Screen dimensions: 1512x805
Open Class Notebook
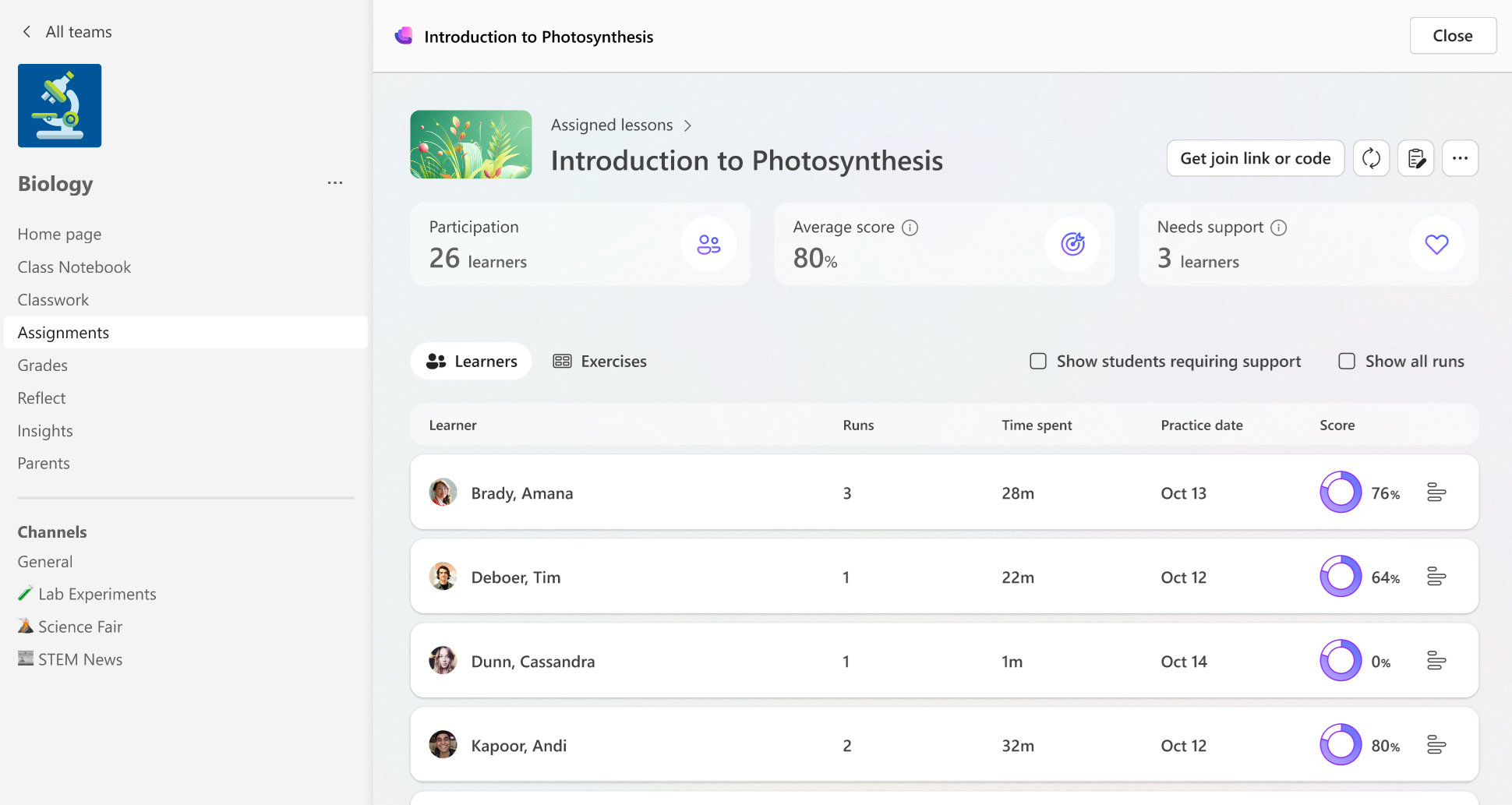[74, 267]
